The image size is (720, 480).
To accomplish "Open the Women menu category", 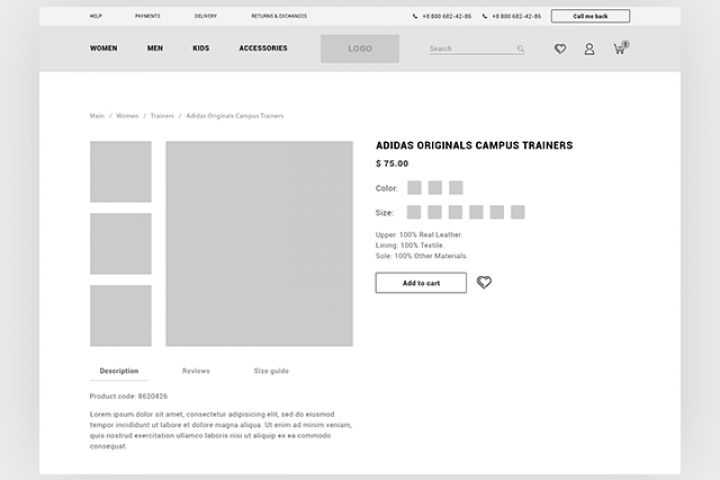I will [103, 48].
